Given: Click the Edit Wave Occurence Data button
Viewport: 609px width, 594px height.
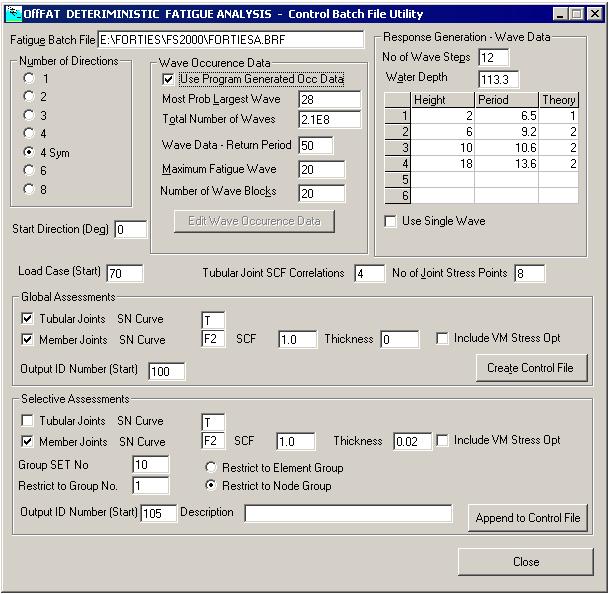Looking at the screenshot, I should 254,221.
